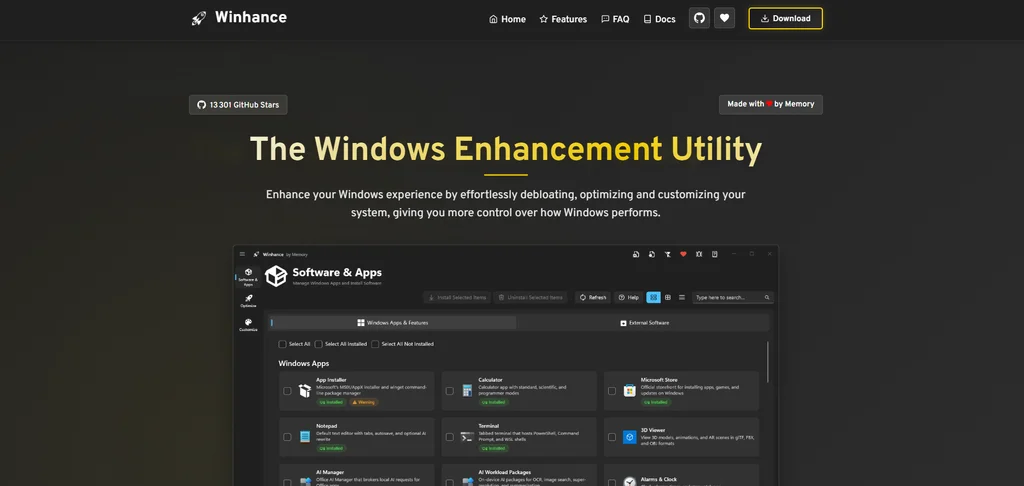Click the Made with love by Memory badge
The height and width of the screenshot is (486, 1024).
pos(771,105)
